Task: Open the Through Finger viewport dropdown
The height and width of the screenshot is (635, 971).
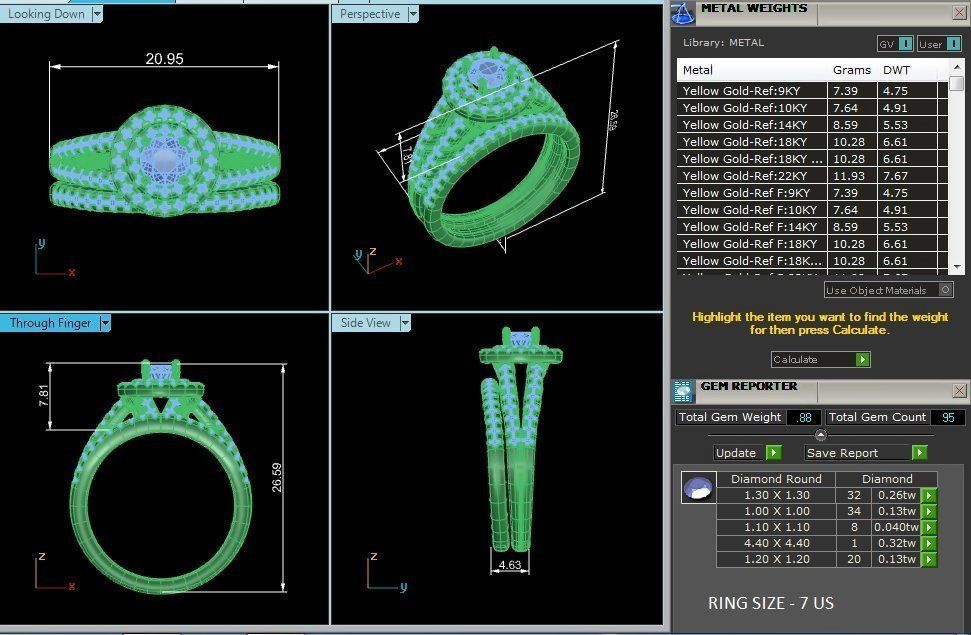Action: 105,323
